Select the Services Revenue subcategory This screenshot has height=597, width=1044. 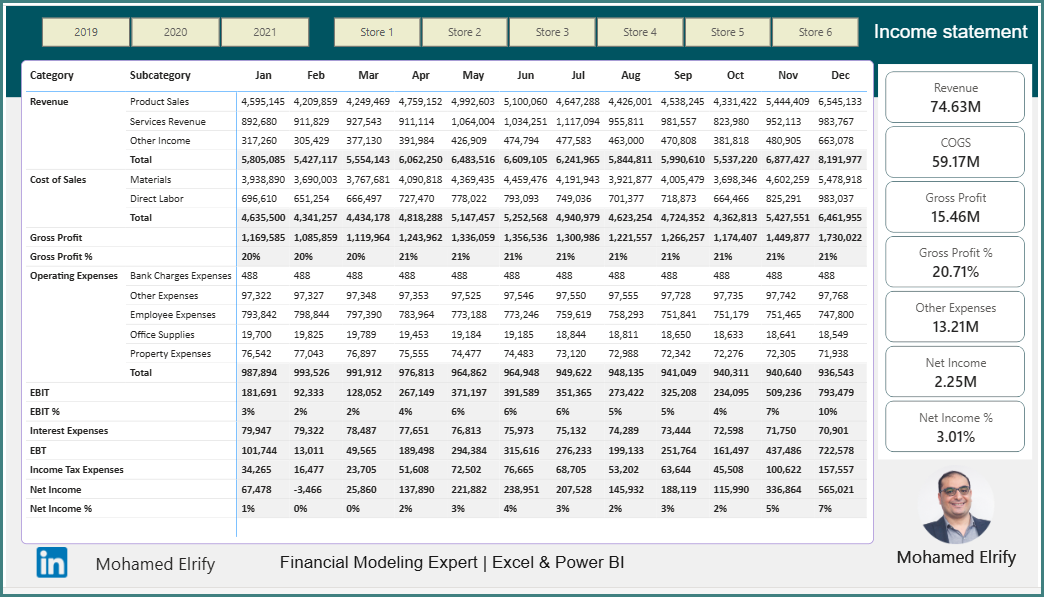[x=168, y=122]
